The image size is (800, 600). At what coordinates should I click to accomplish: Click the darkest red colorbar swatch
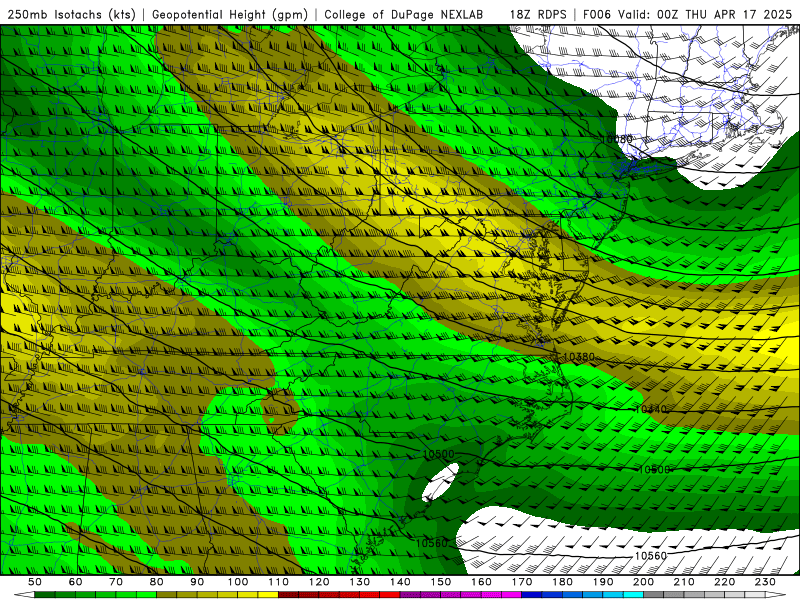click(289, 595)
